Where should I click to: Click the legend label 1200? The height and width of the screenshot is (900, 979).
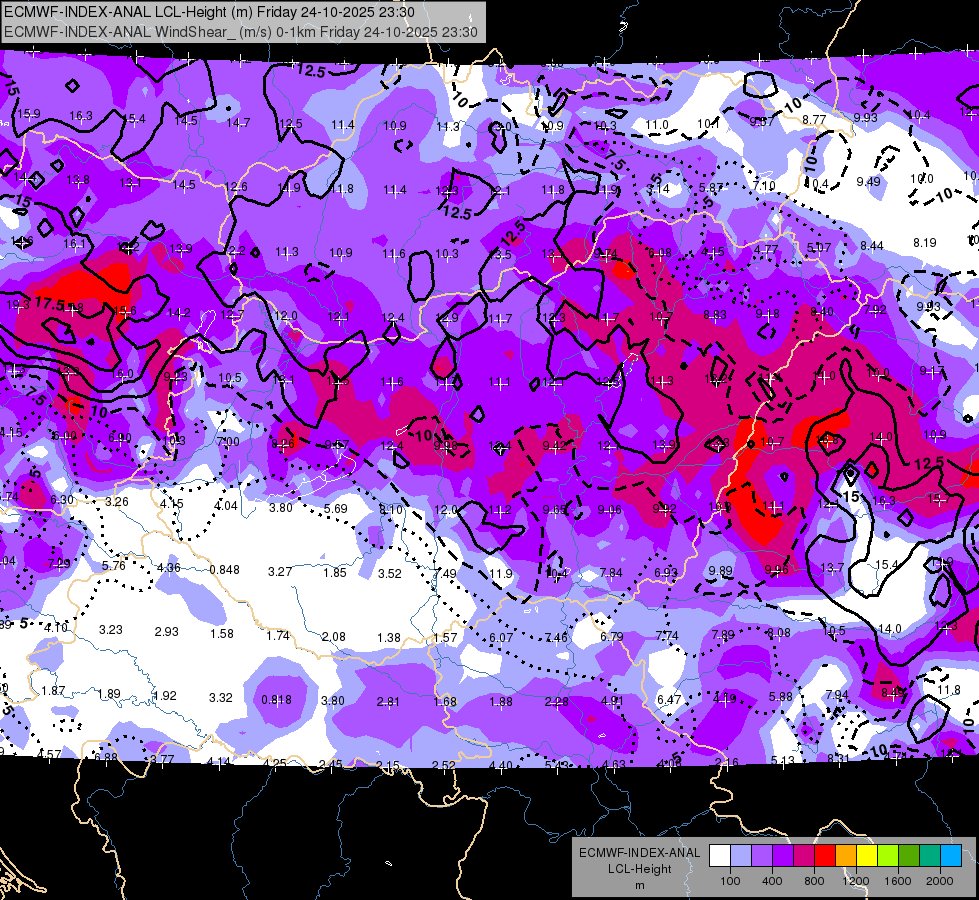(855, 881)
